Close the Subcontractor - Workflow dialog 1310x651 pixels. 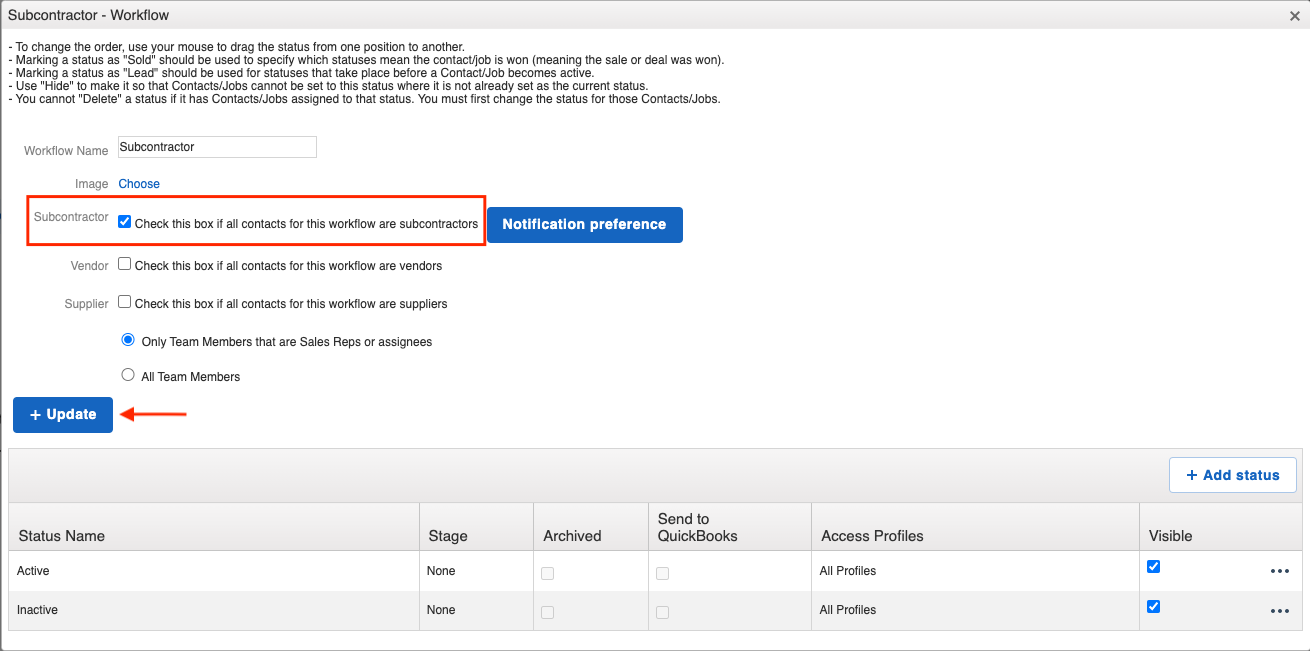[x=1295, y=16]
